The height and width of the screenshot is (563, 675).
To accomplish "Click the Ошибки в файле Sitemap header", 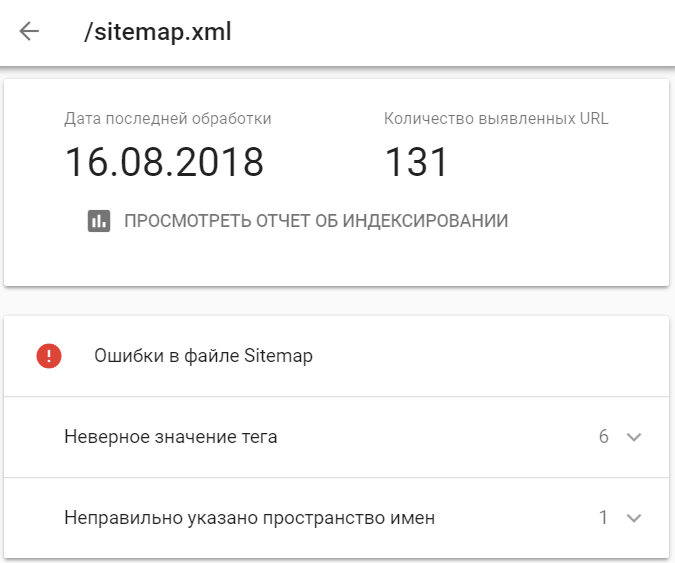I will pos(203,356).
